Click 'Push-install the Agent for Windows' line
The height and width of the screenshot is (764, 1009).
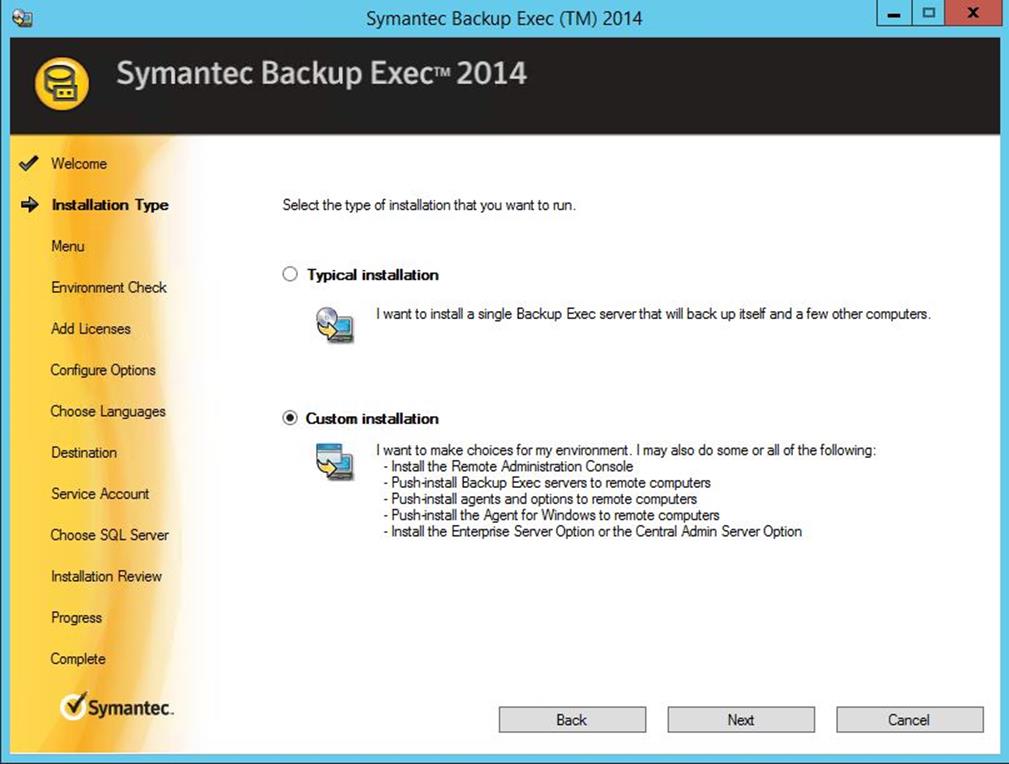(551, 515)
